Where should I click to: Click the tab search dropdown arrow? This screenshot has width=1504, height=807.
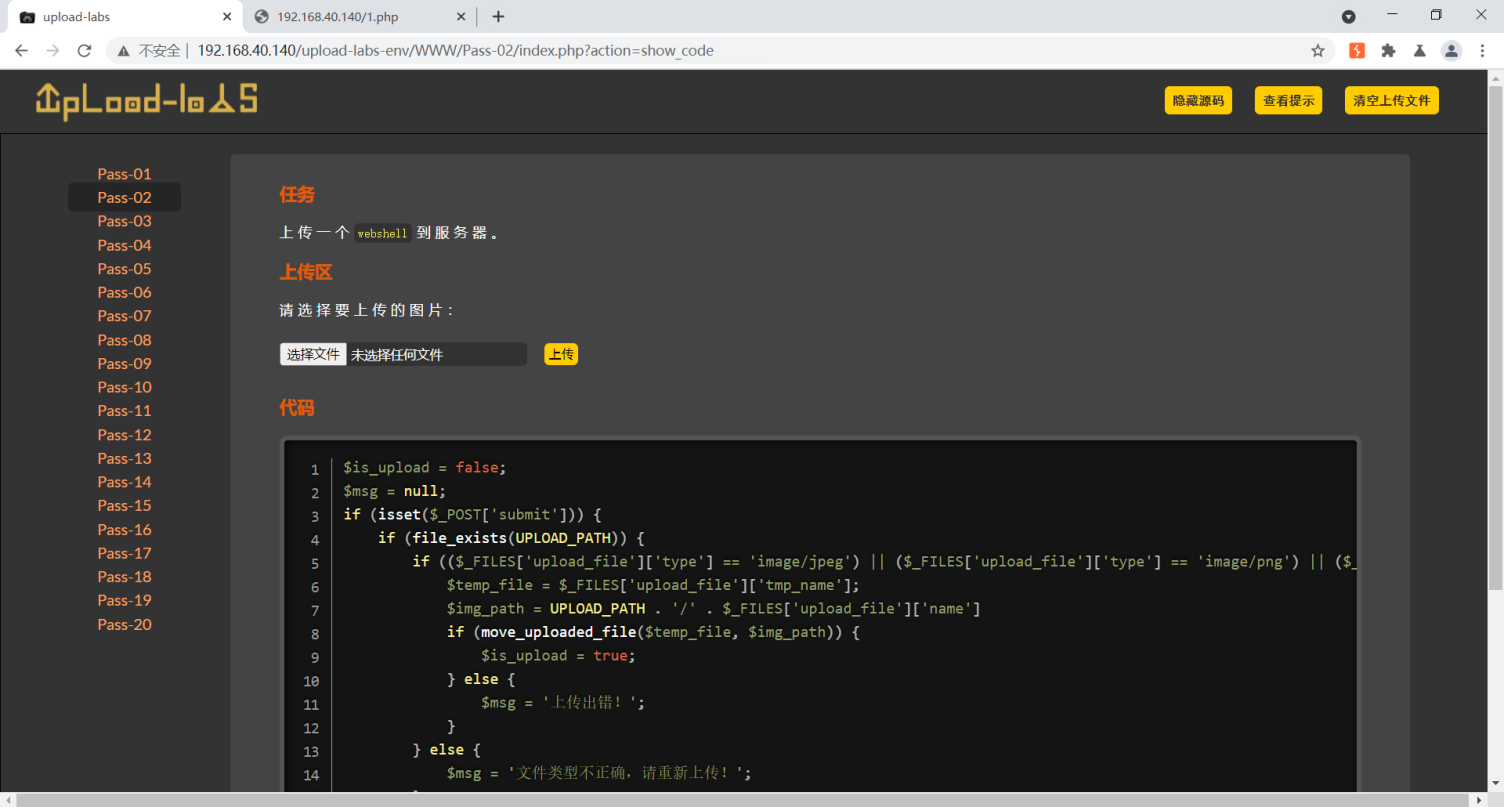(x=1348, y=16)
